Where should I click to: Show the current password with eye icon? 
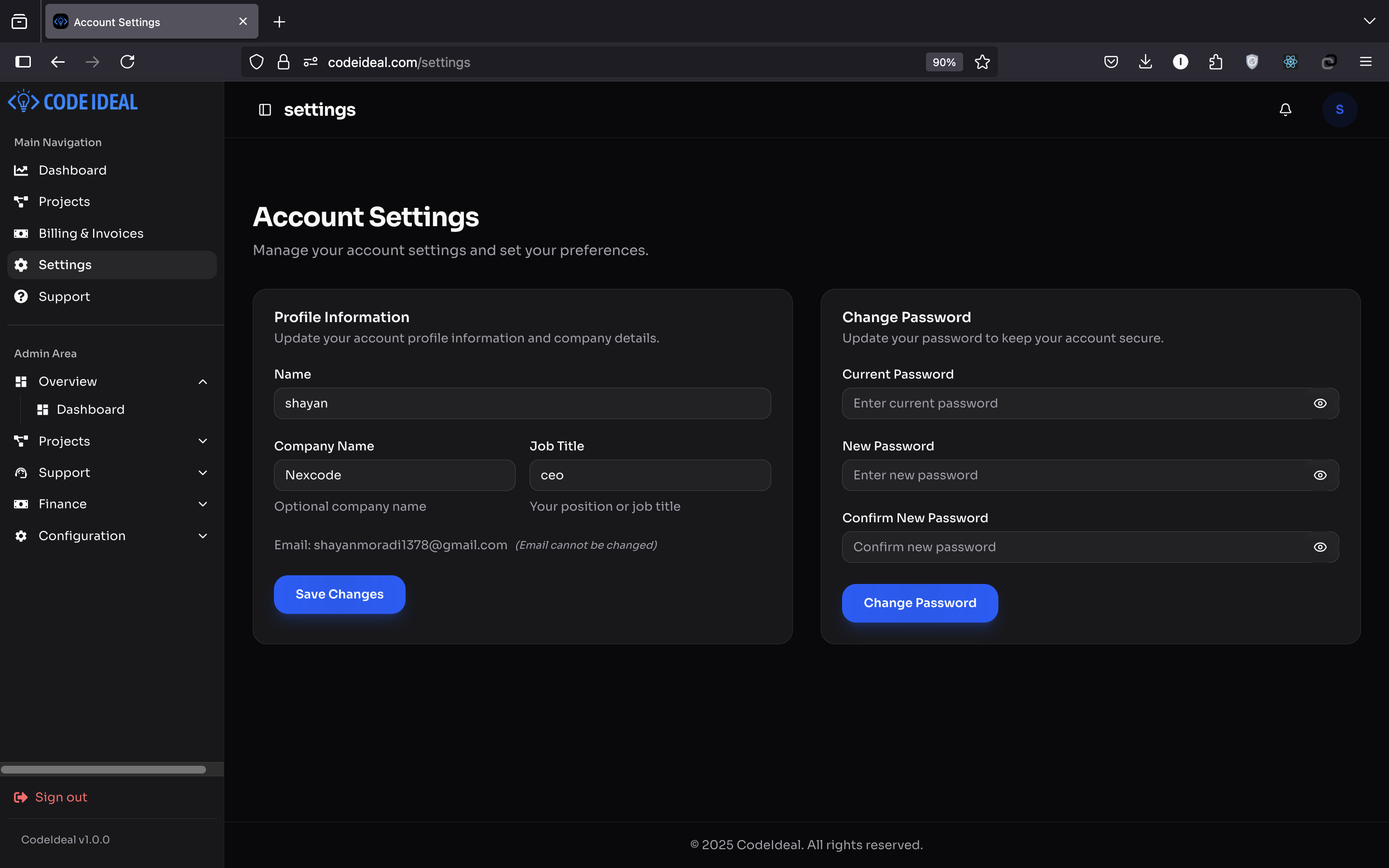(1320, 404)
